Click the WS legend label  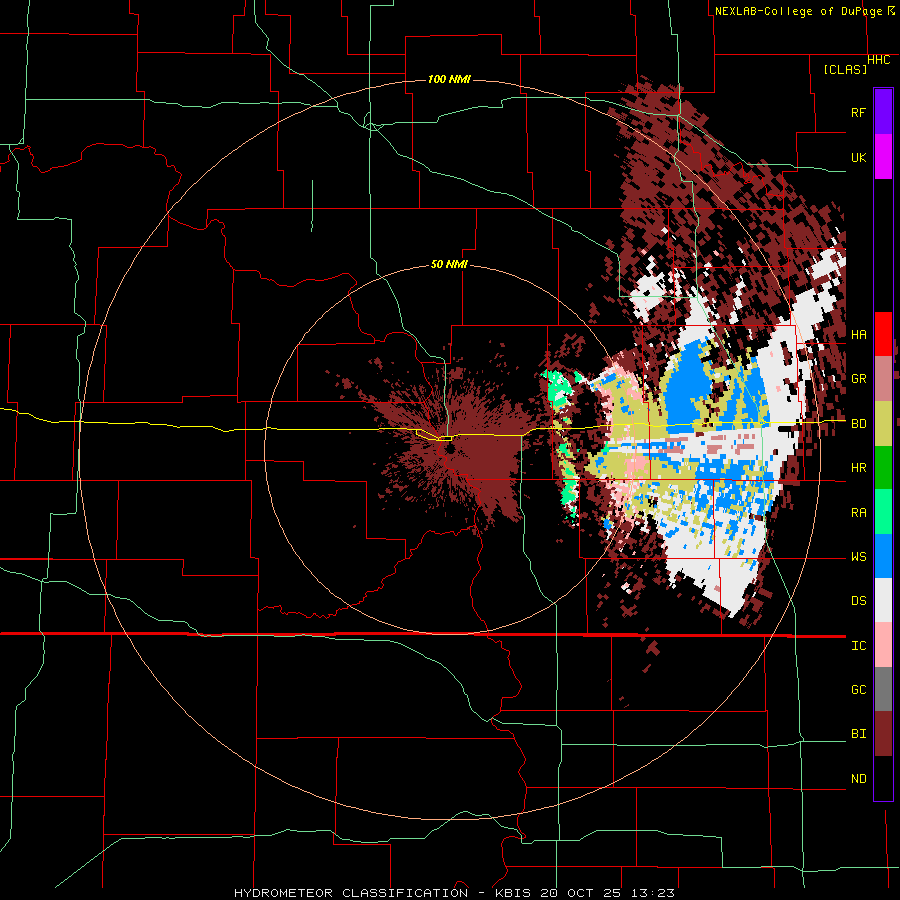[858, 556]
